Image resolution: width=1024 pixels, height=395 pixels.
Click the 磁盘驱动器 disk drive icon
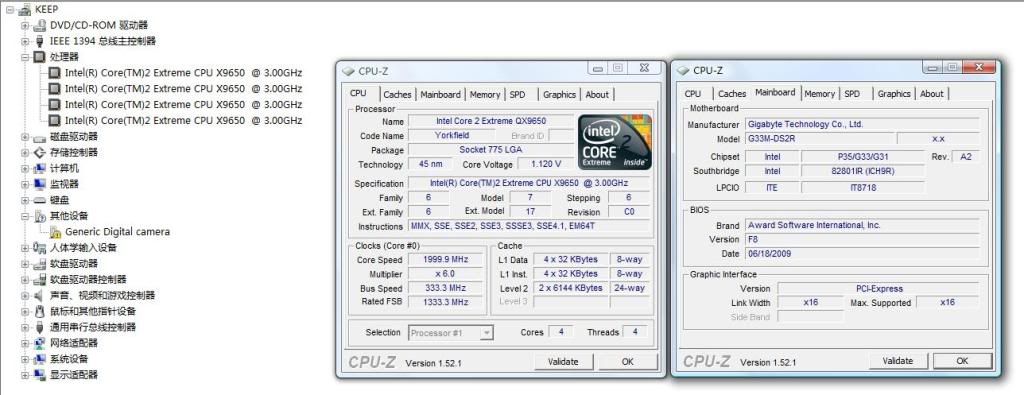tap(40, 137)
